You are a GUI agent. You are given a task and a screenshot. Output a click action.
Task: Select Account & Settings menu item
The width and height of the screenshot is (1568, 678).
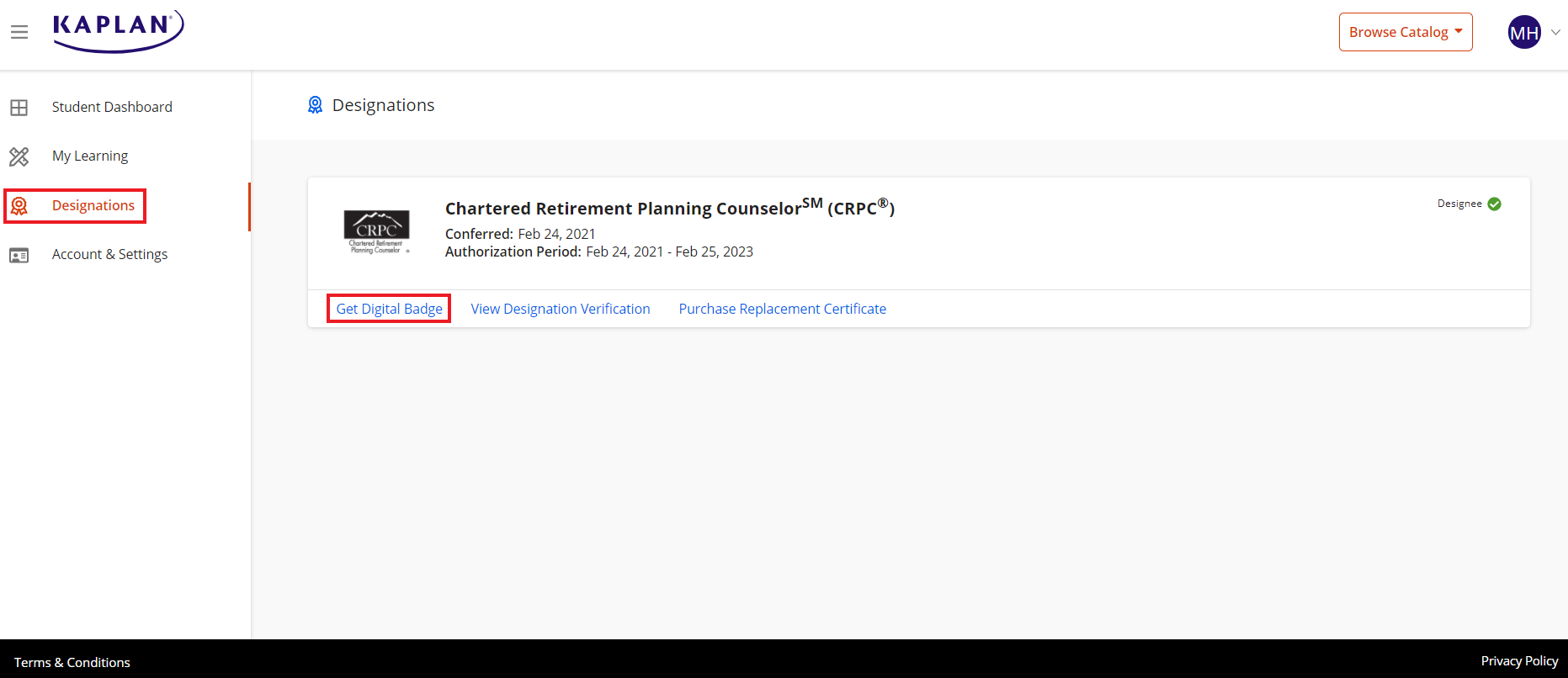pos(109,254)
